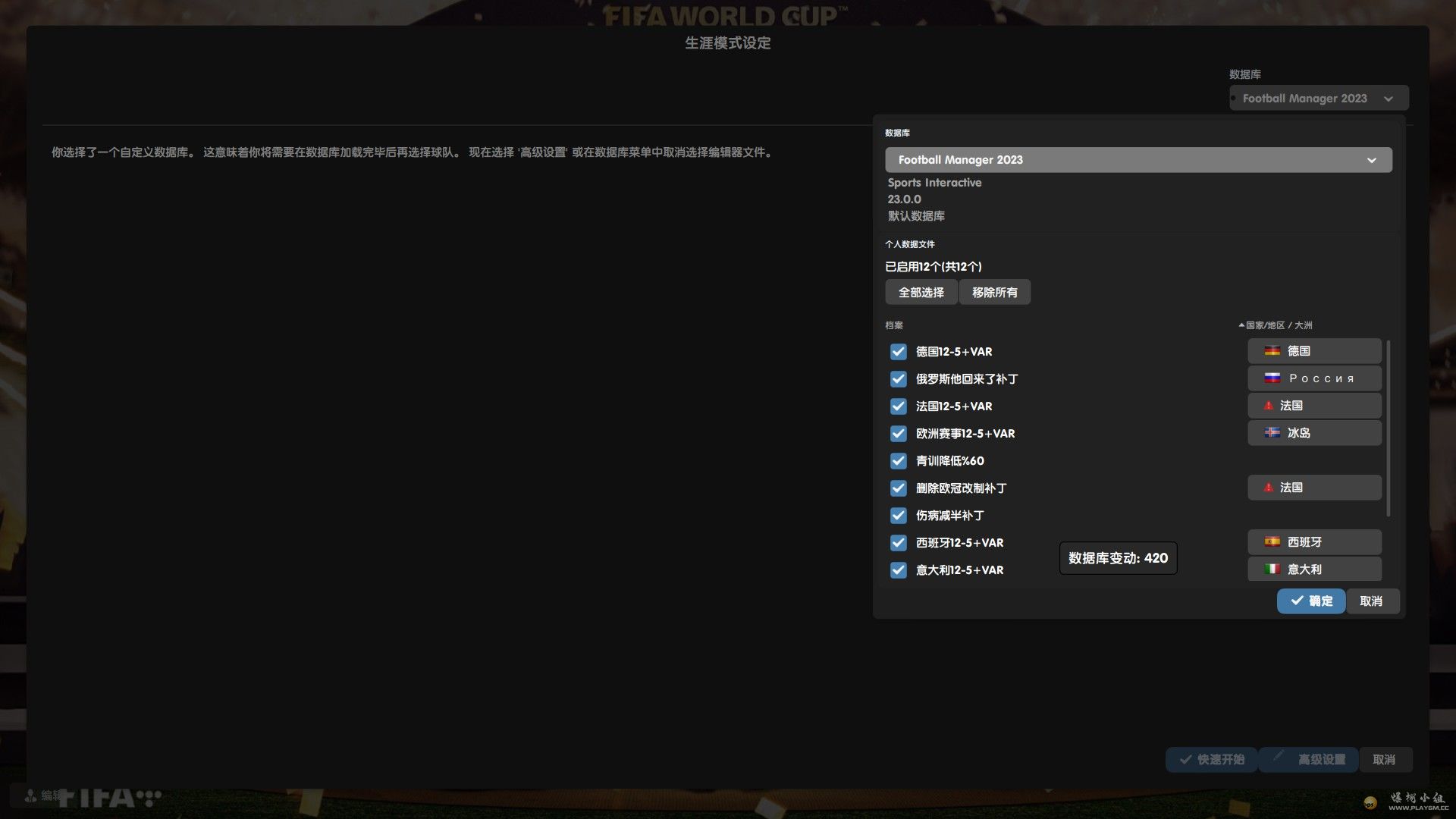1456x819 pixels.
Task: Click the 法国 tag beside 法国12-5+VAR
Action: tap(1314, 406)
